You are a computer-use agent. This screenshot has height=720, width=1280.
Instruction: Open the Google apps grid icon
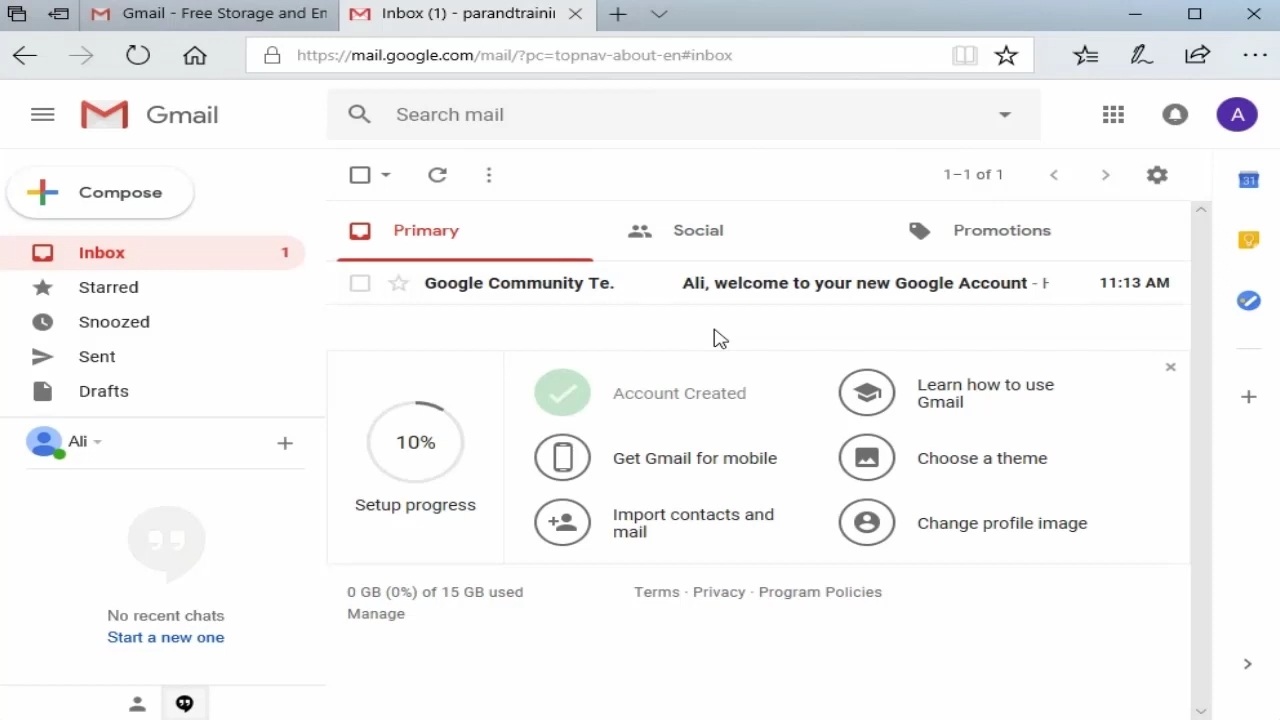coord(1113,115)
